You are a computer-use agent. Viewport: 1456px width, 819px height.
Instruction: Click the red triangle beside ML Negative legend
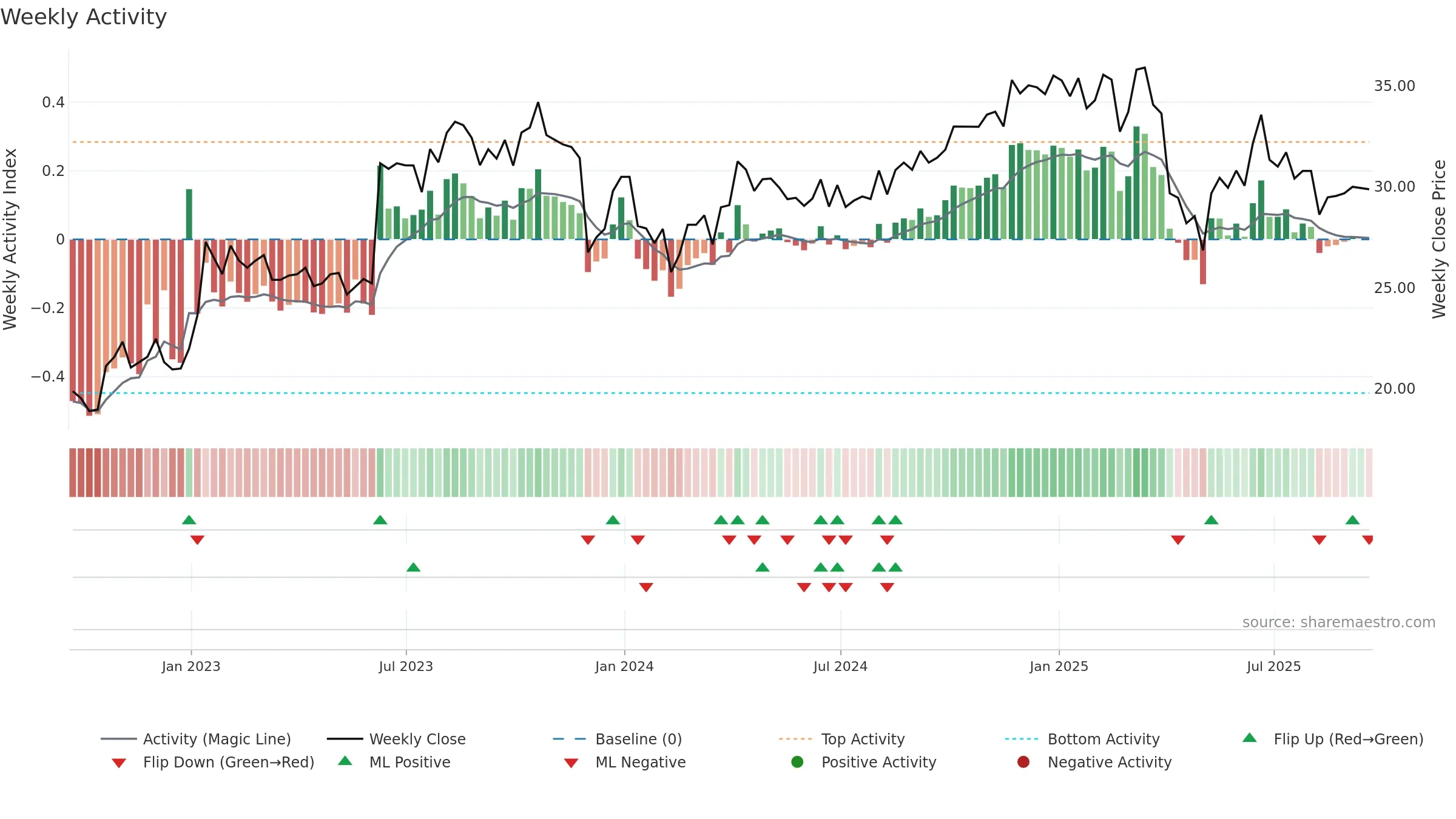[x=571, y=763]
